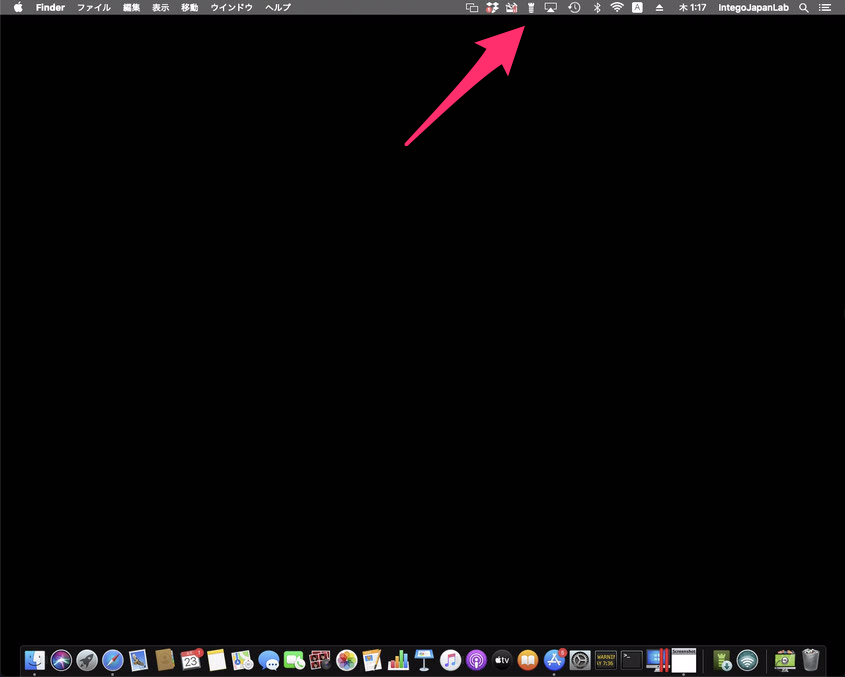845x677 pixels.
Task: Open Pages icon in Dock
Action: 372,660
